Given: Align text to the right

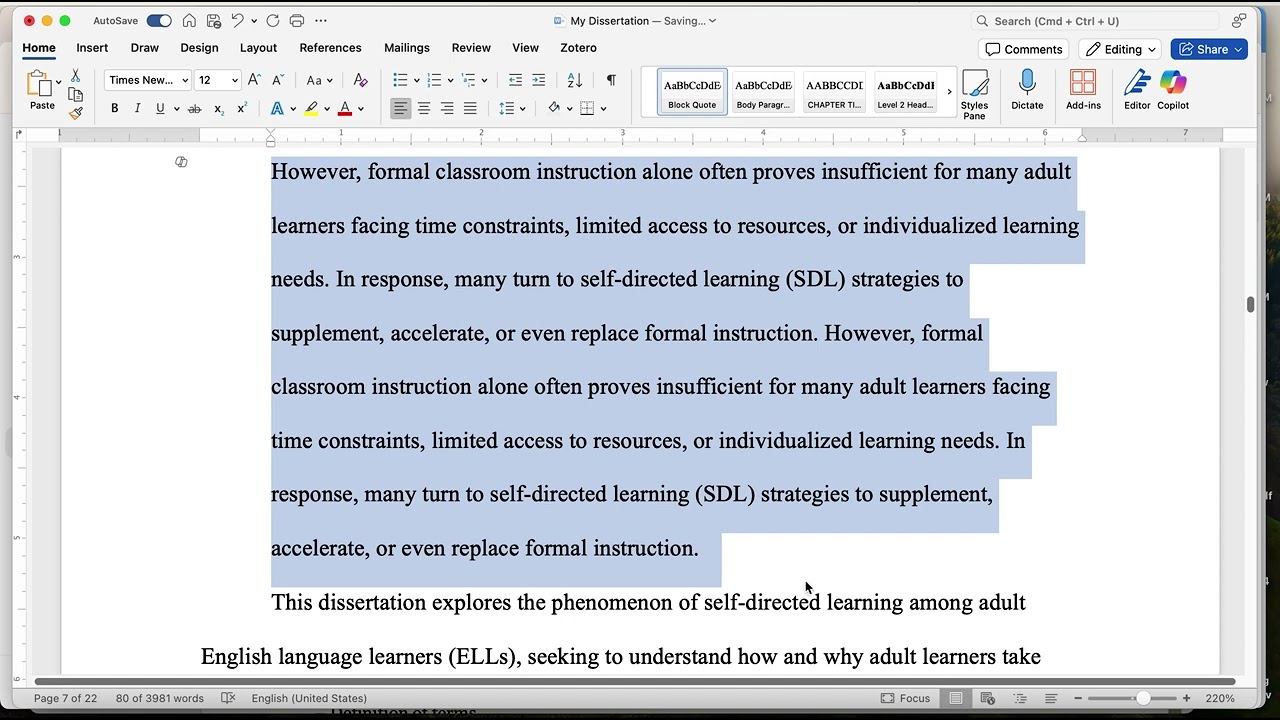Looking at the screenshot, I should [x=447, y=108].
